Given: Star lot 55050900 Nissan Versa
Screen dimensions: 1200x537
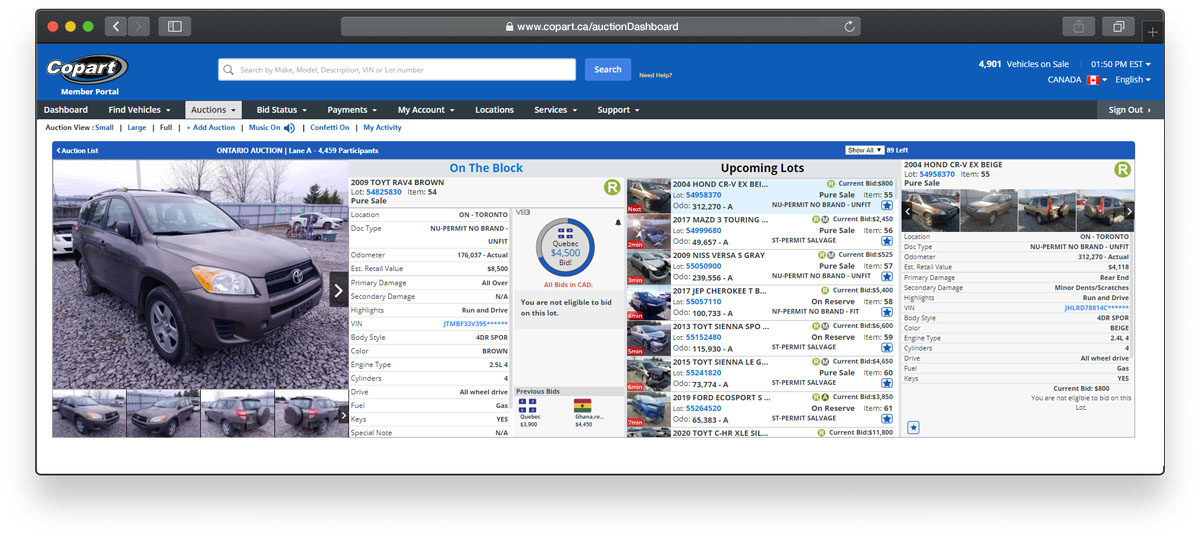Looking at the screenshot, I should pyautogui.click(x=887, y=276).
